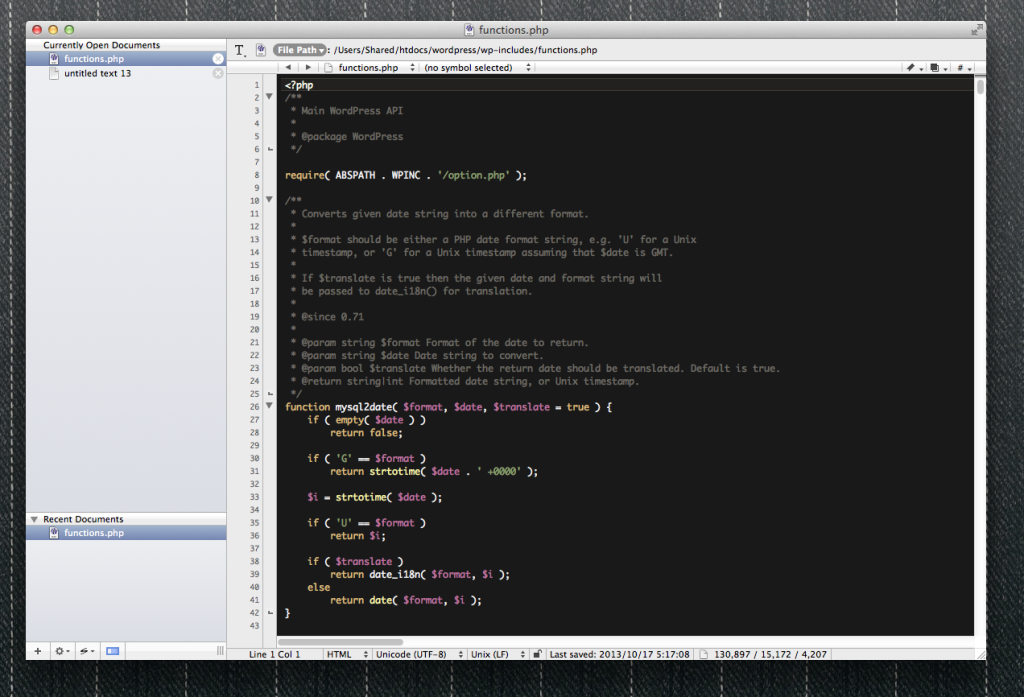Fold the mysql2date function at line 26

269,407
